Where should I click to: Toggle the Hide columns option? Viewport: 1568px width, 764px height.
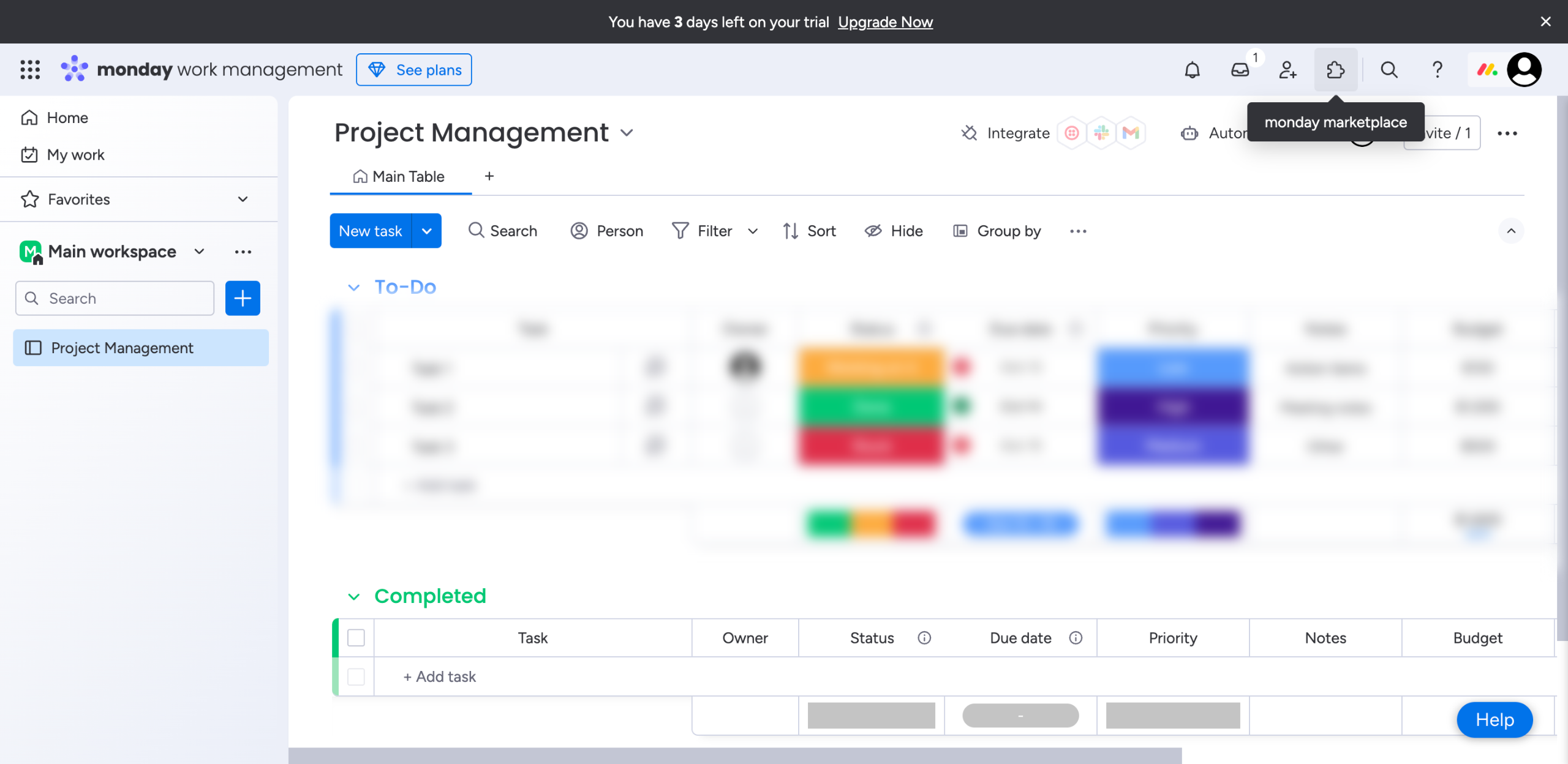click(894, 231)
